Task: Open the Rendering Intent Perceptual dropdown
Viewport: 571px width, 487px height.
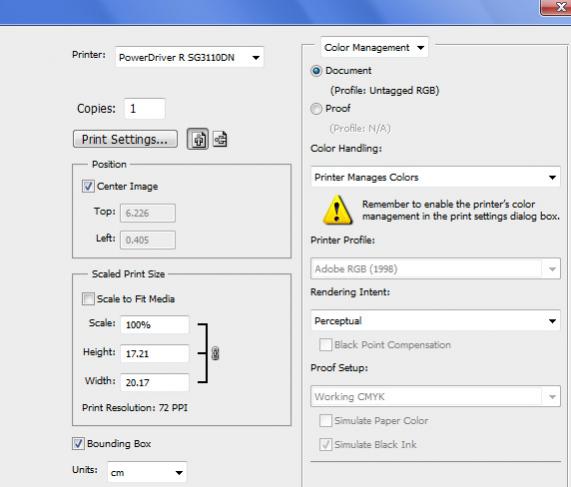Action: pyautogui.click(x=436, y=321)
